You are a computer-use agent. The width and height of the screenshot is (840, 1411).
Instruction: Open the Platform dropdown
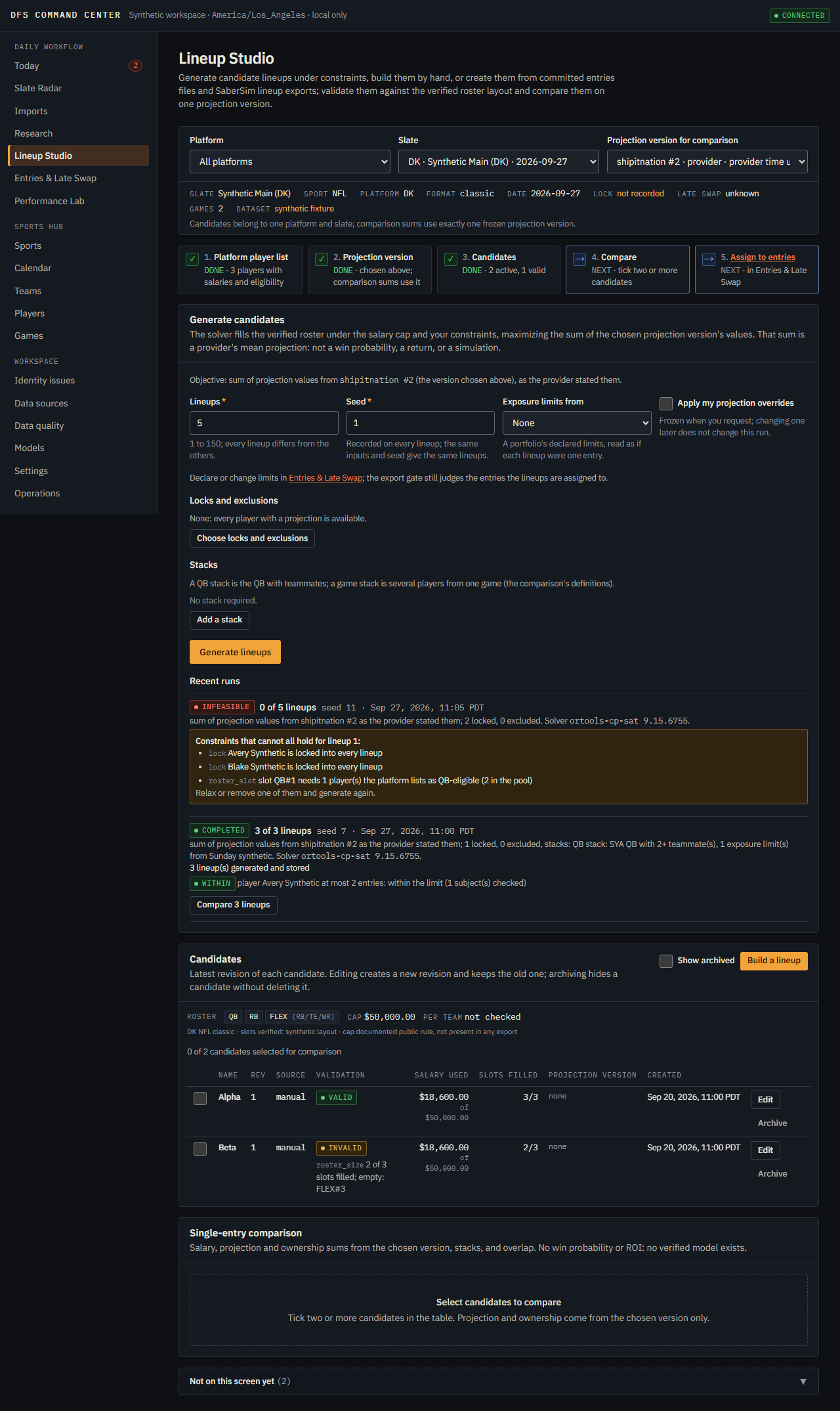coord(290,162)
